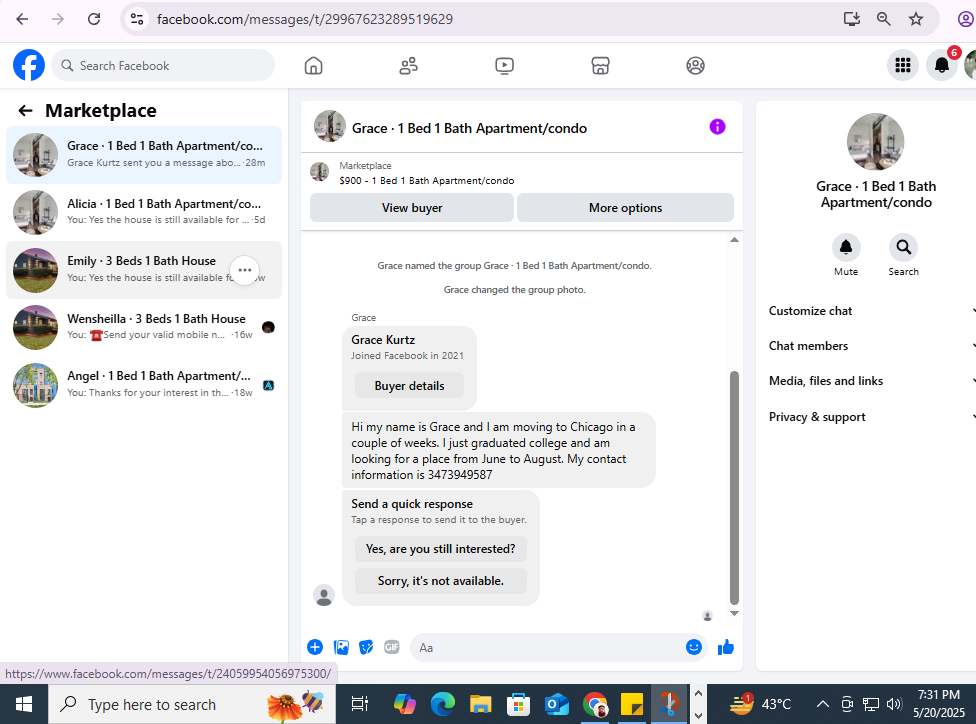Send 'Sorry, it's not available.' response
Viewport: 976px width, 724px height.
[440, 581]
